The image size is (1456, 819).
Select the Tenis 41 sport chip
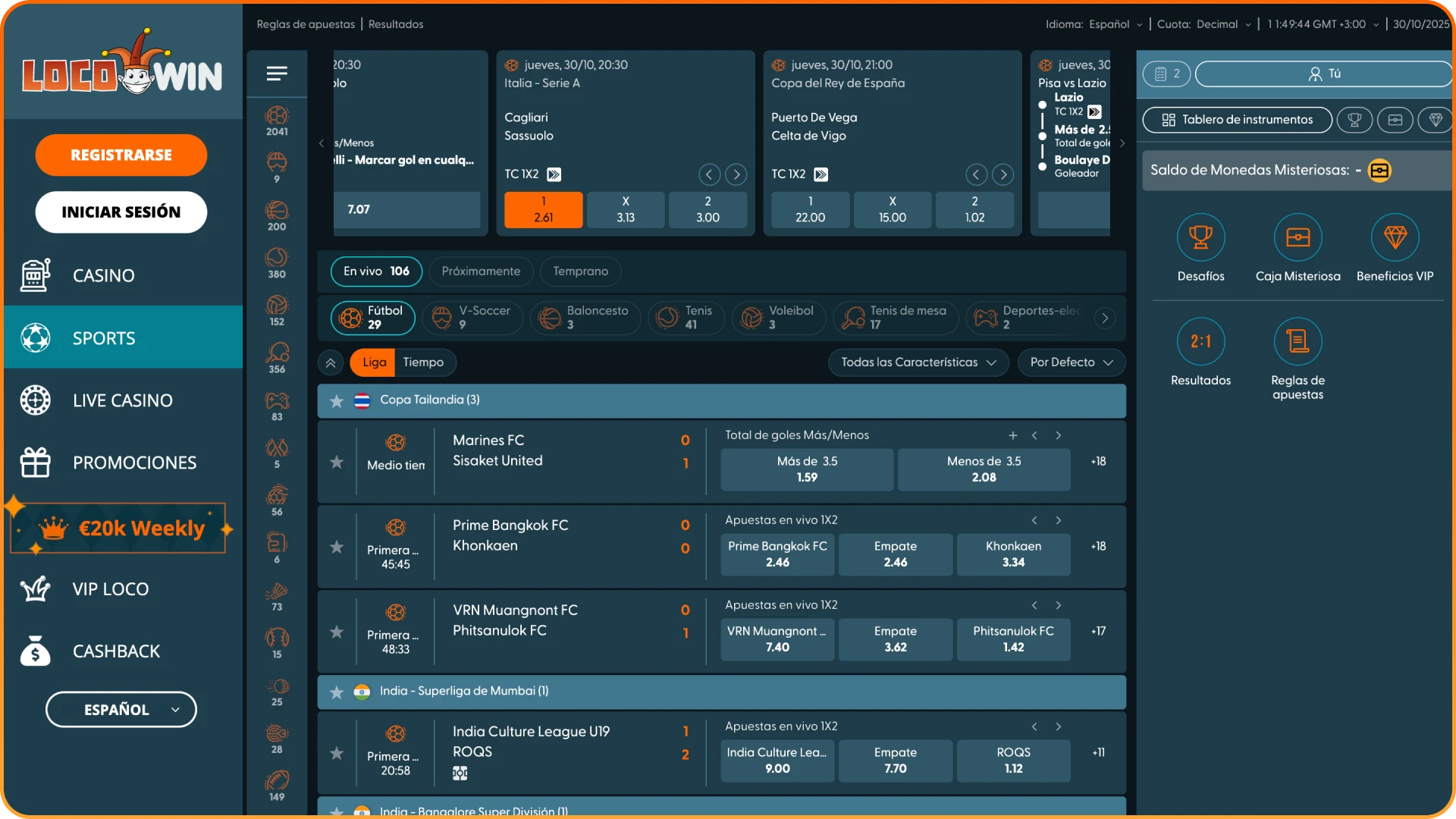(x=685, y=318)
